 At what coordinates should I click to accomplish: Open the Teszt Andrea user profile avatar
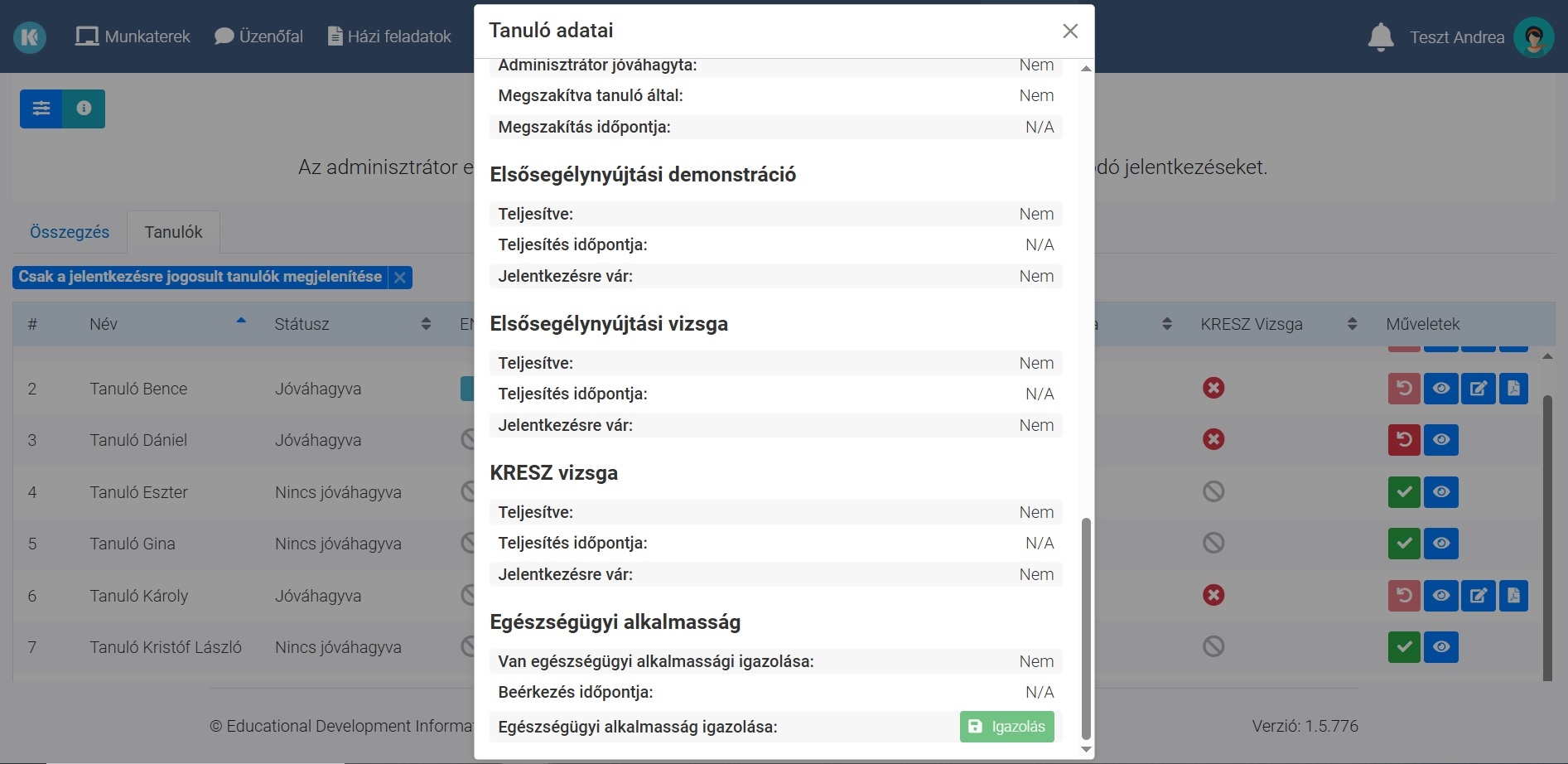tap(1533, 37)
